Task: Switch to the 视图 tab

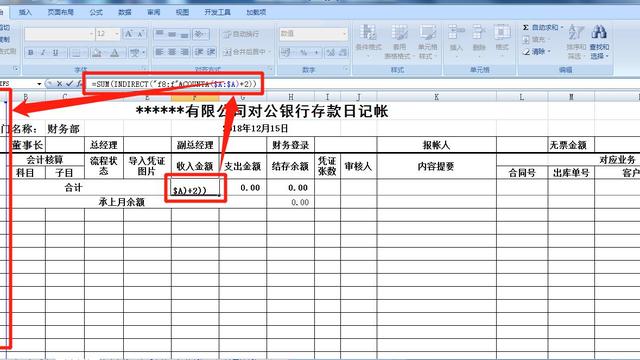Action: tap(182, 12)
